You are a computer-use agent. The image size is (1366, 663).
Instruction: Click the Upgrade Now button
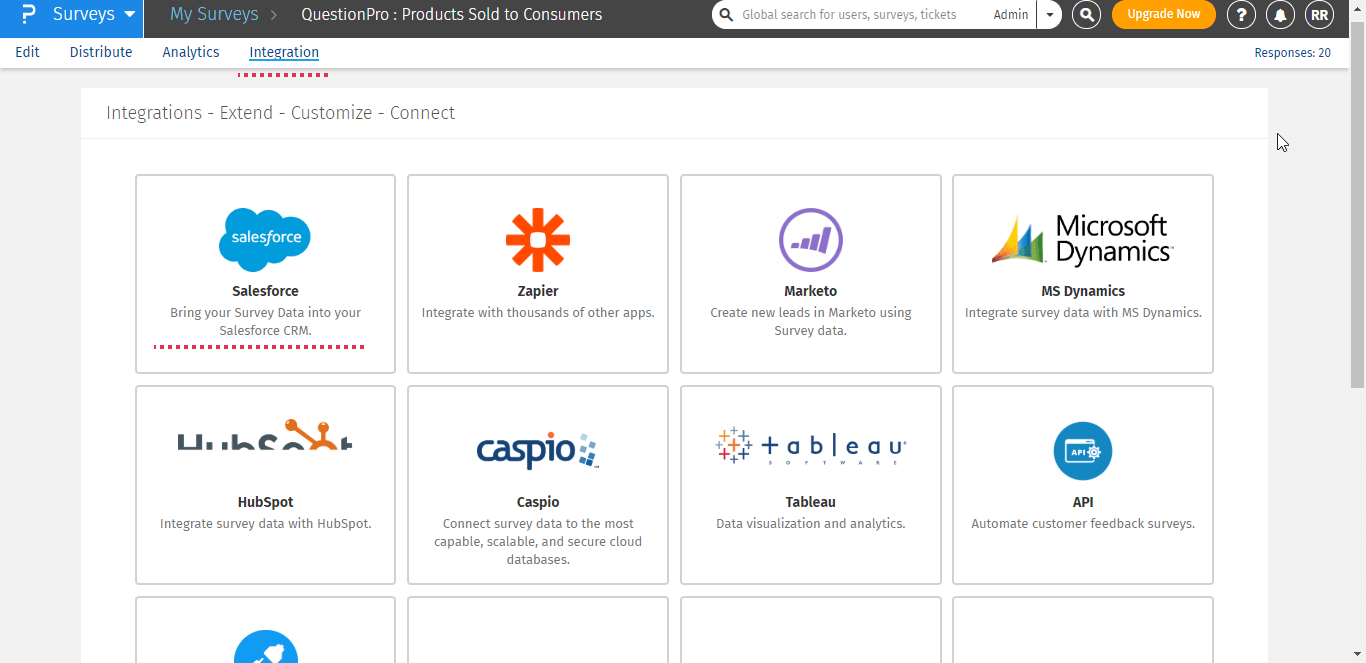click(x=1163, y=15)
